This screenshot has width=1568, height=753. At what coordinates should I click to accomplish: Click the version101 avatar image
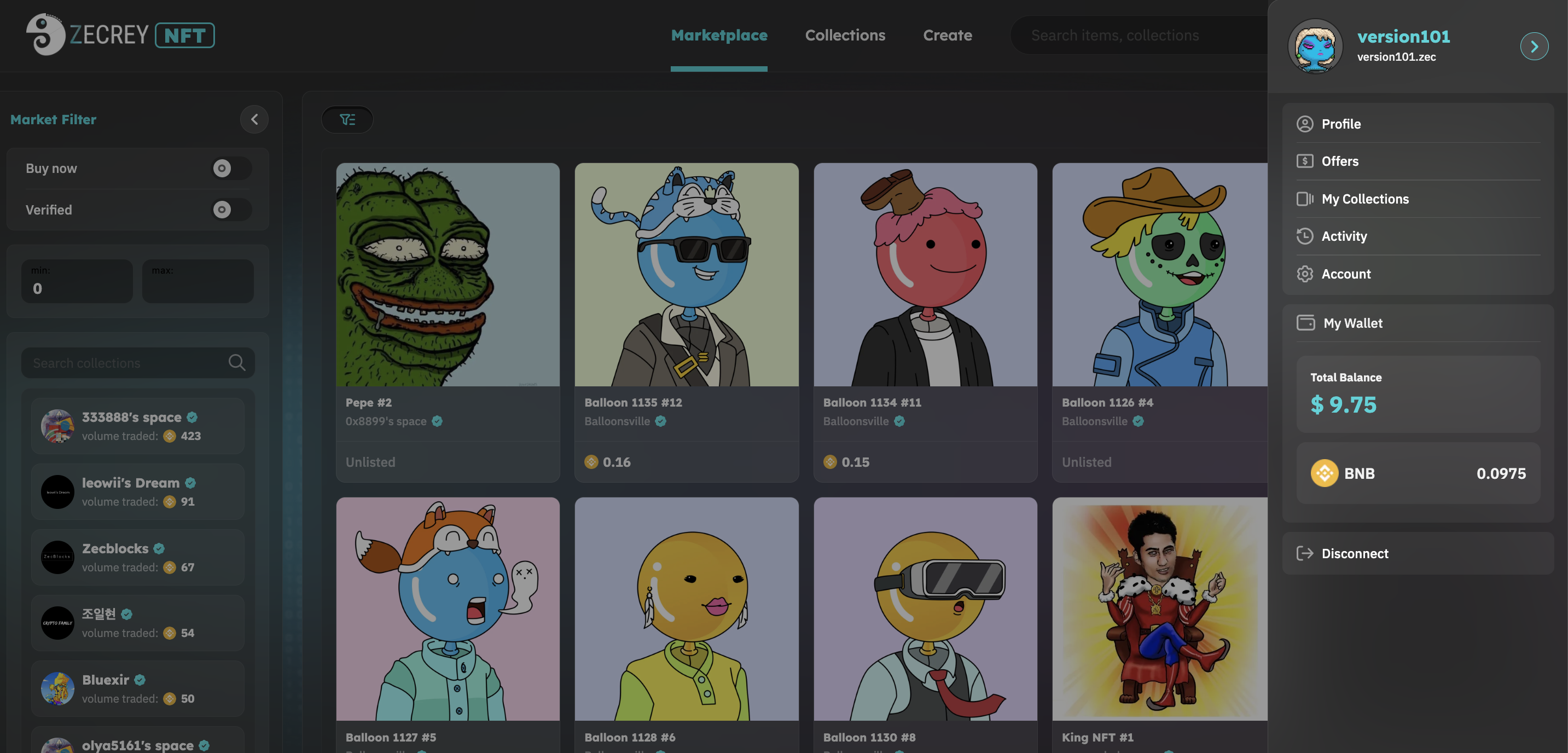click(1315, 47)
